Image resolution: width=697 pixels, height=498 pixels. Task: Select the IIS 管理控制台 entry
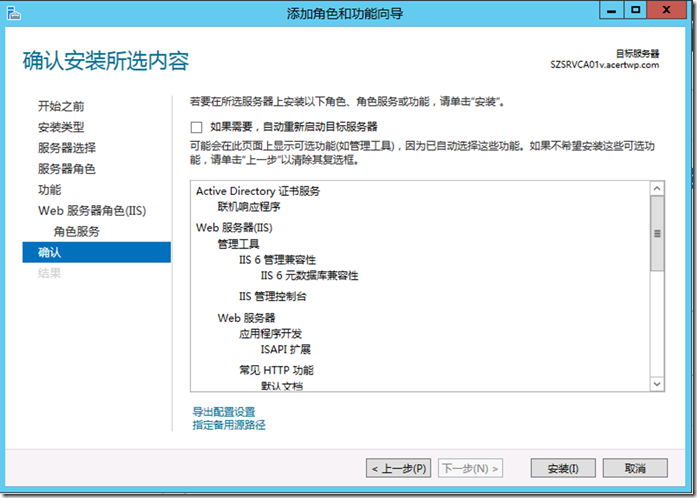pyautogui.click(x=272, y=296)
